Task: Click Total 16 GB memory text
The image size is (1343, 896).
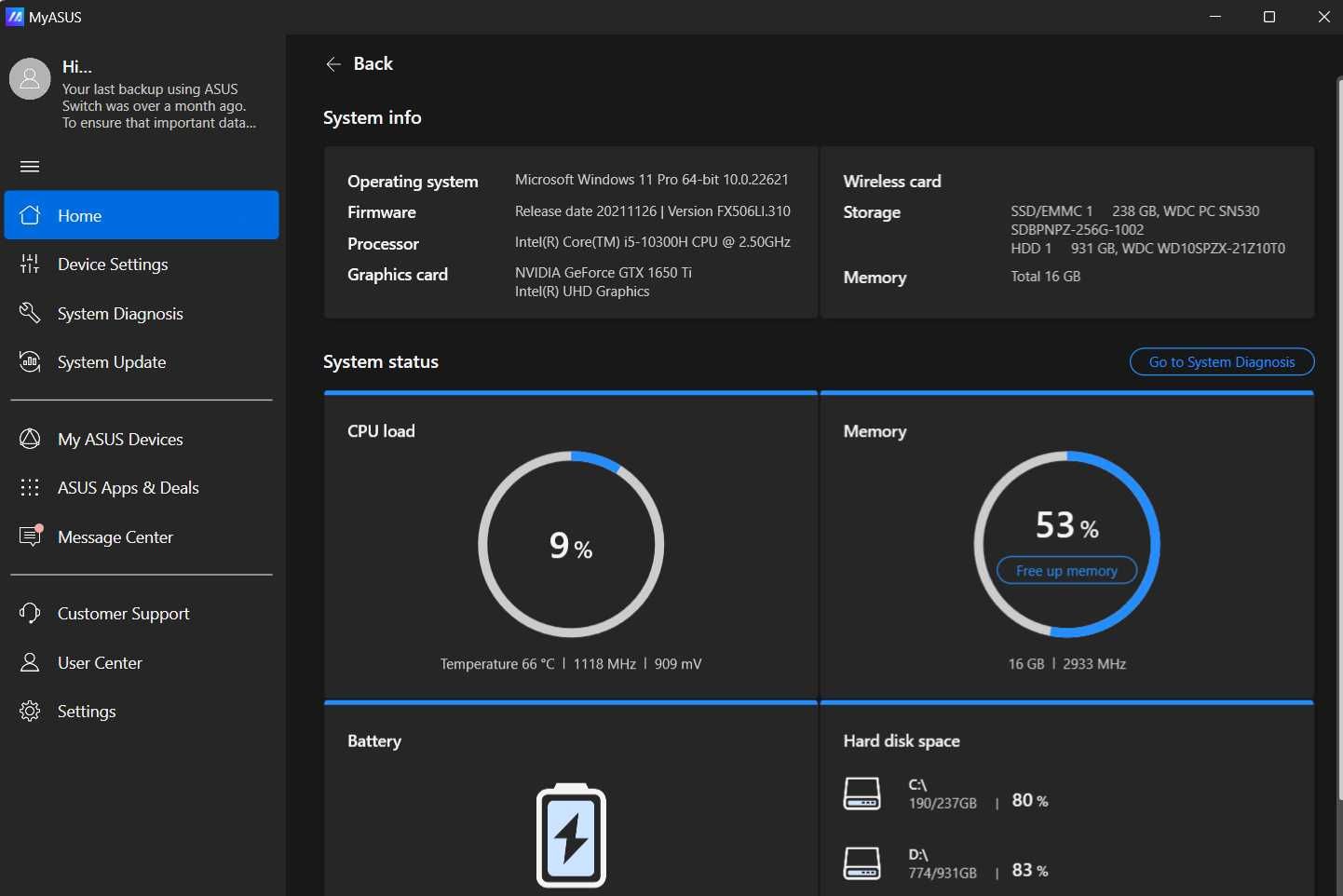Action: coord(1045,277)
